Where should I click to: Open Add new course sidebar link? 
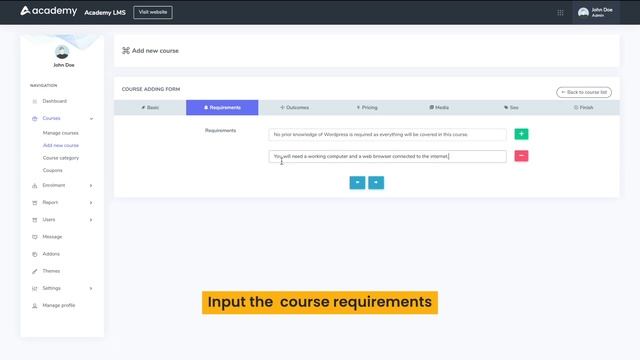click(x=61, y=145)
